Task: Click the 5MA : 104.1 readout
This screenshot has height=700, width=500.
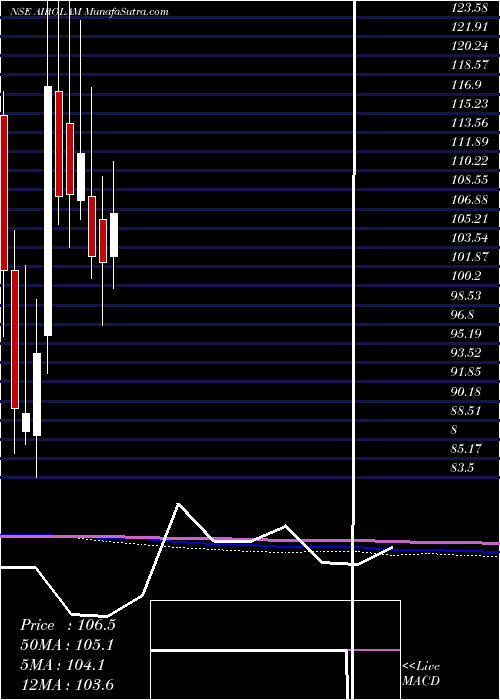Action: click(x=62, y=665)
